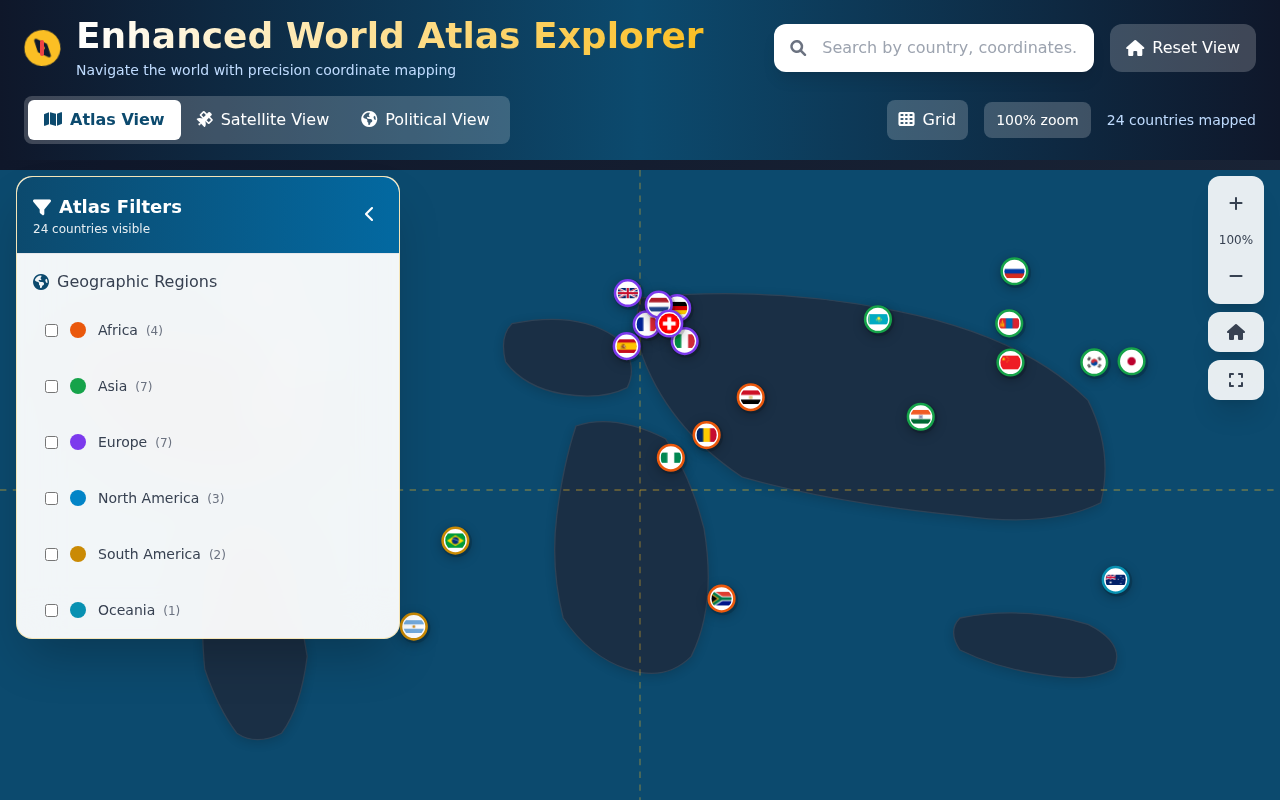Click the zoom in plus icon

[1236, 203]
